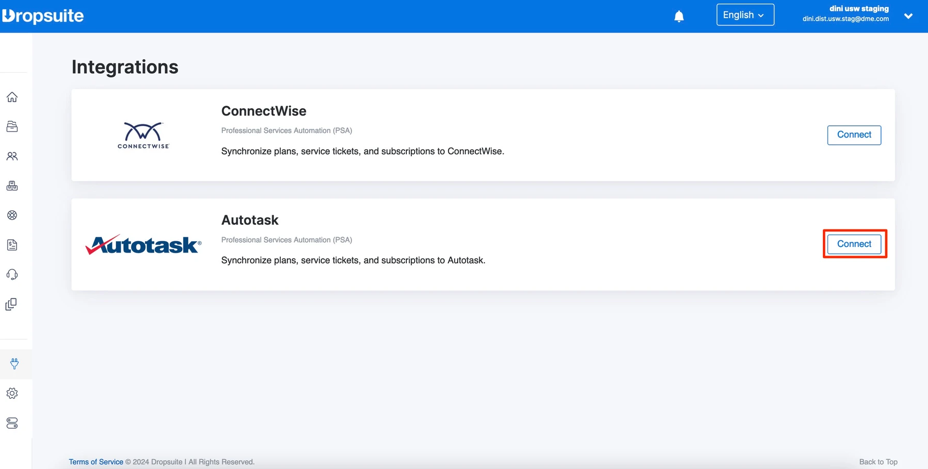Click the headset support icon in sidebar
The width and height of the screenshot is (928, 469).
pos(12,274)
